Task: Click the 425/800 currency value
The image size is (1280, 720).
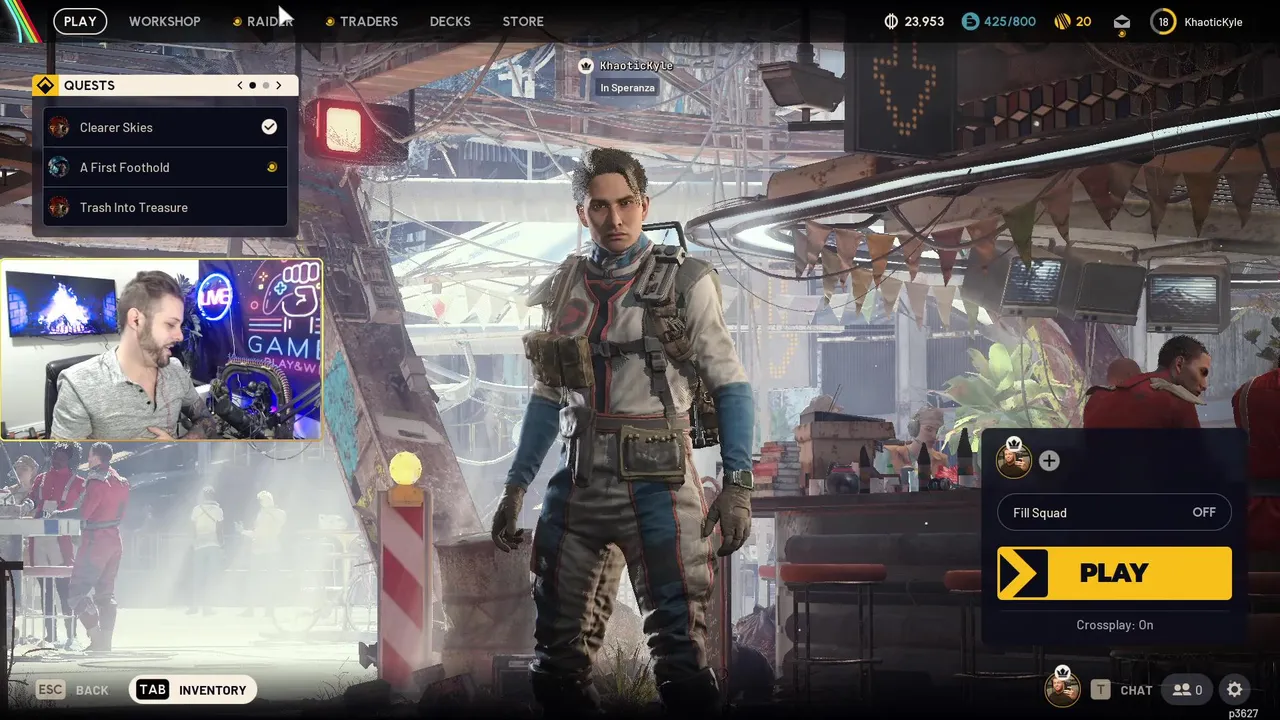Action: 1011,21
